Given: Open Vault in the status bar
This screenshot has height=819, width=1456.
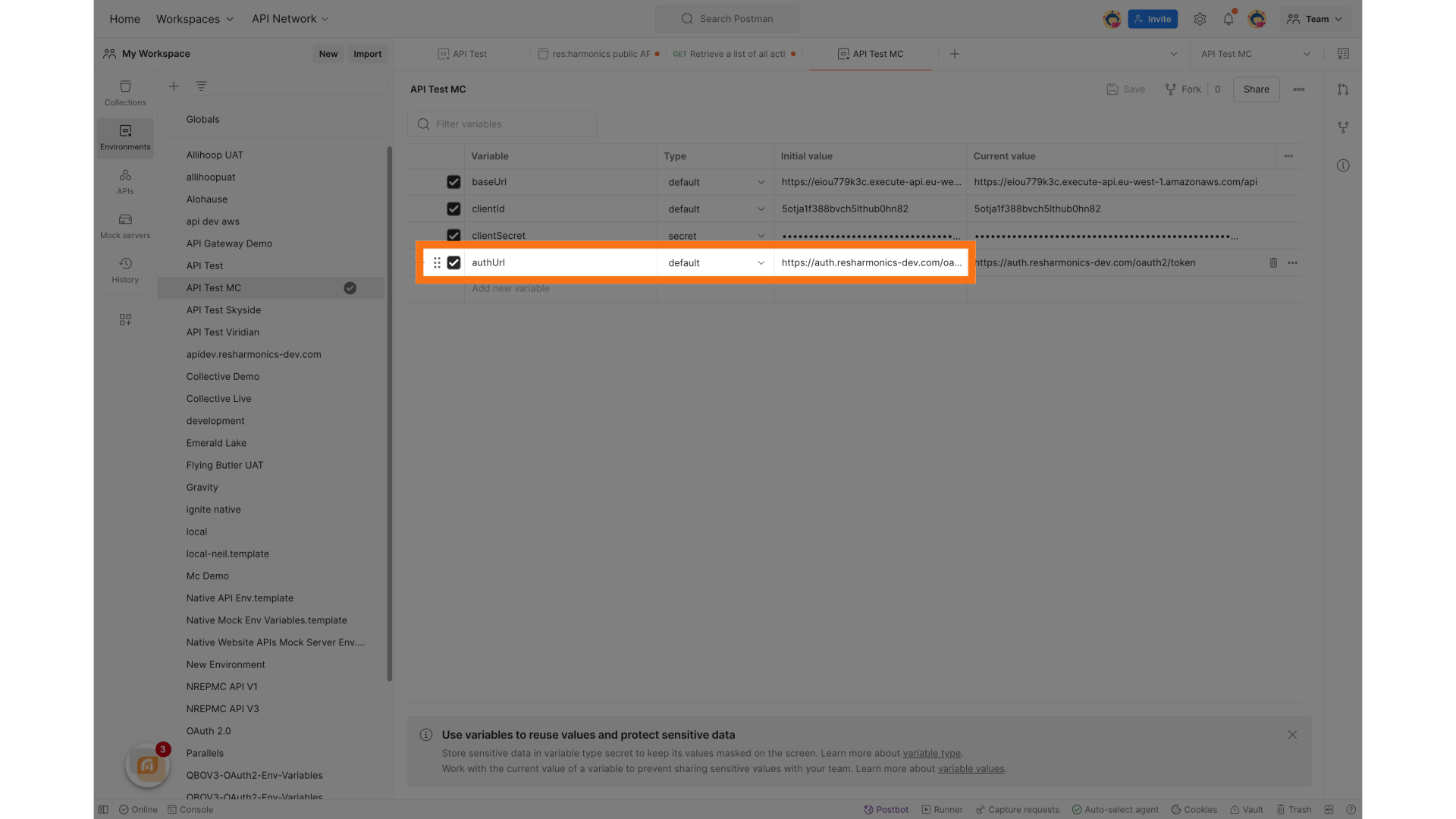Looking at the screenshot, I should [x=1246, y=810].
